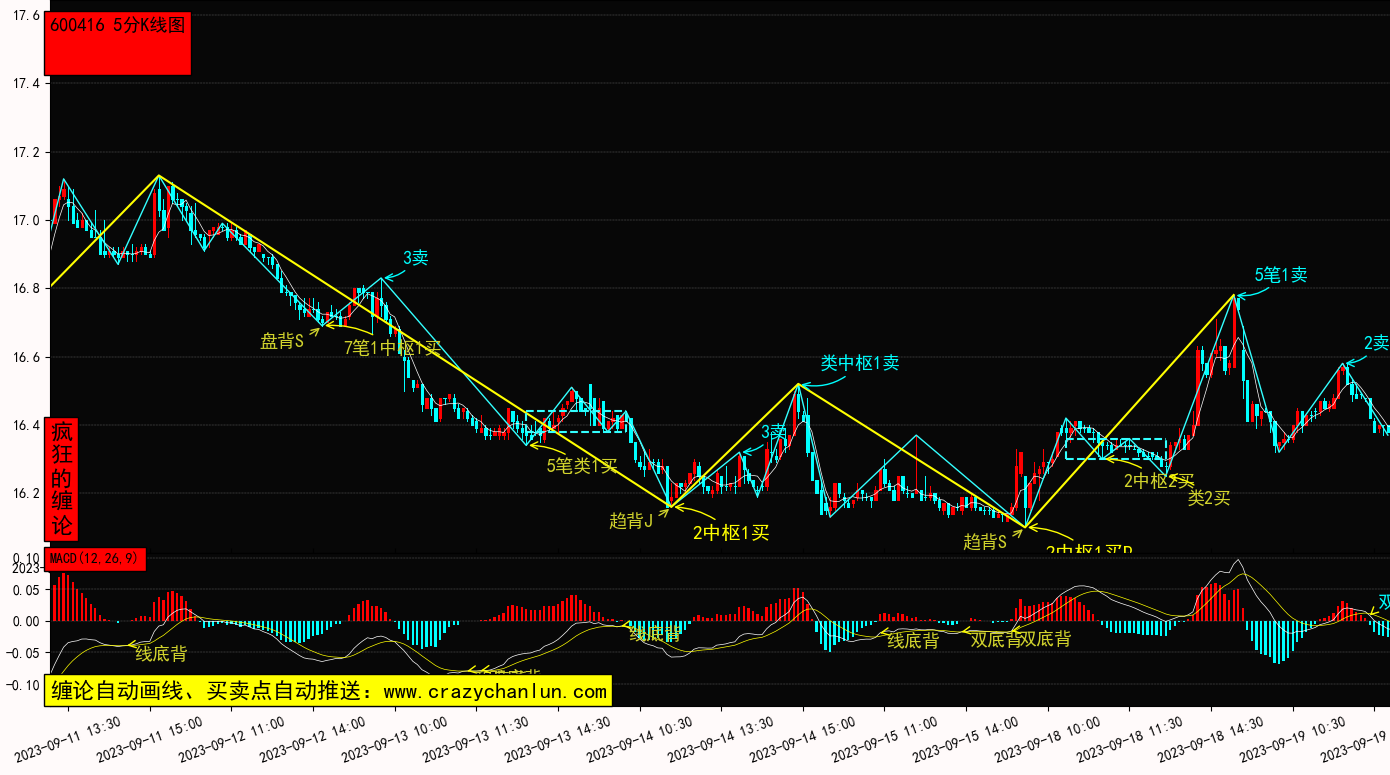Image resolution: width=1390 pixels, height=775 pixels.
Task: Select the MACD(12,26,9) indicator label
Action: [96, 558]
